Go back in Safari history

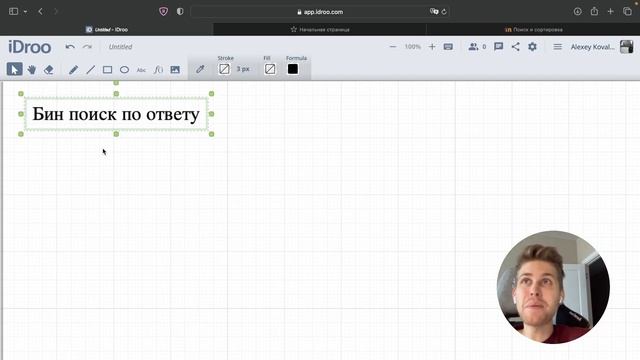(40, 11)
